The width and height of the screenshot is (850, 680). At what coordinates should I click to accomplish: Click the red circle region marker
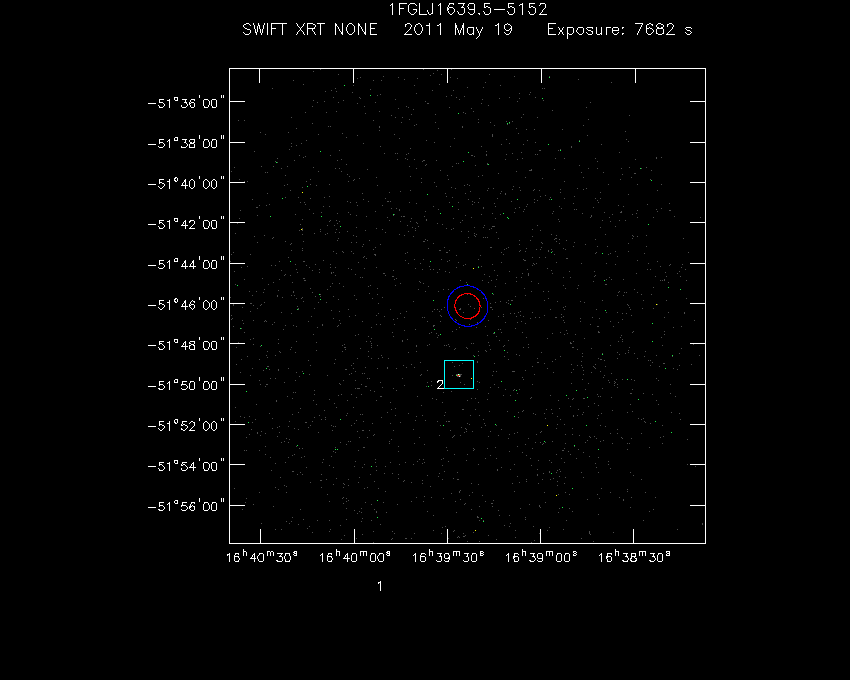467,306
